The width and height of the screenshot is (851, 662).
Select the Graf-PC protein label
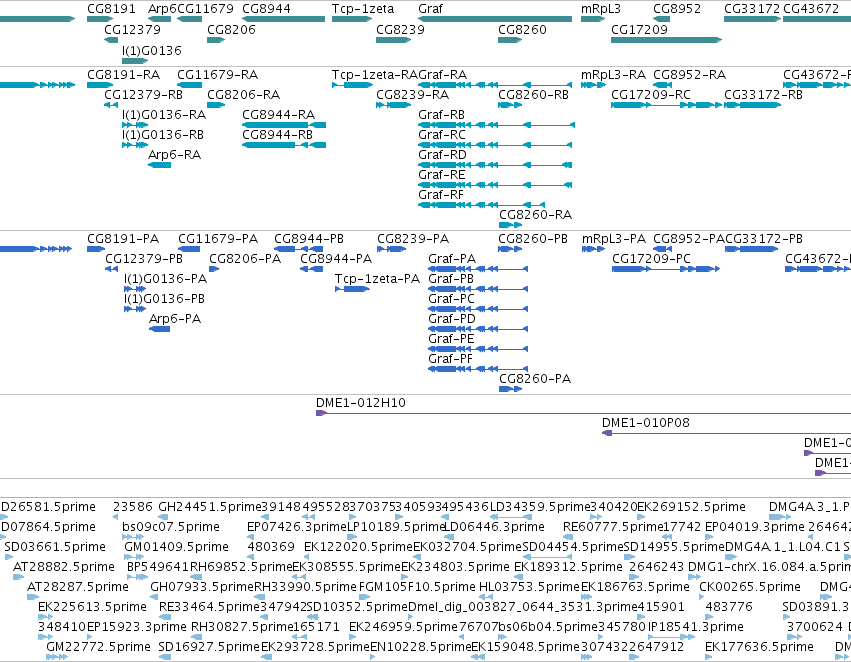click(452, 299)
